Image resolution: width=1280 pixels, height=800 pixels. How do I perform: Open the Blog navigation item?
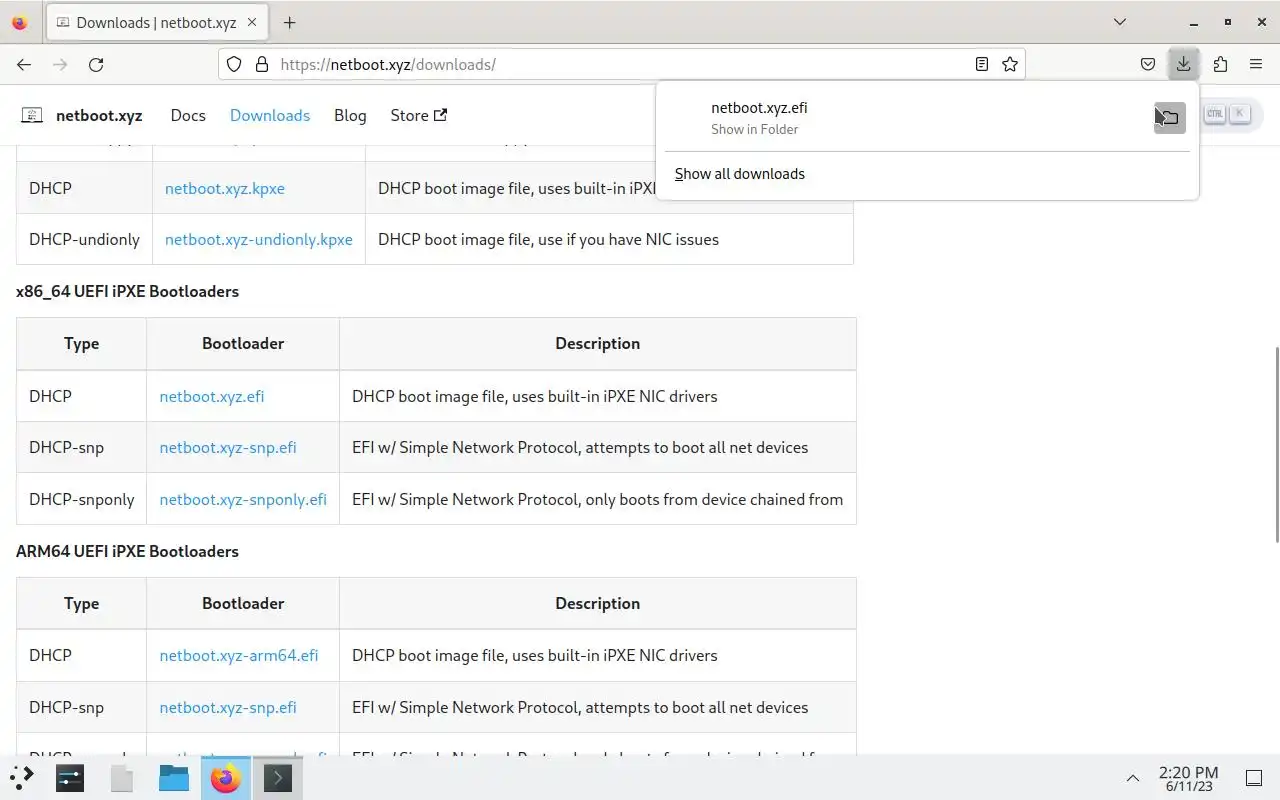click(350, 115)
